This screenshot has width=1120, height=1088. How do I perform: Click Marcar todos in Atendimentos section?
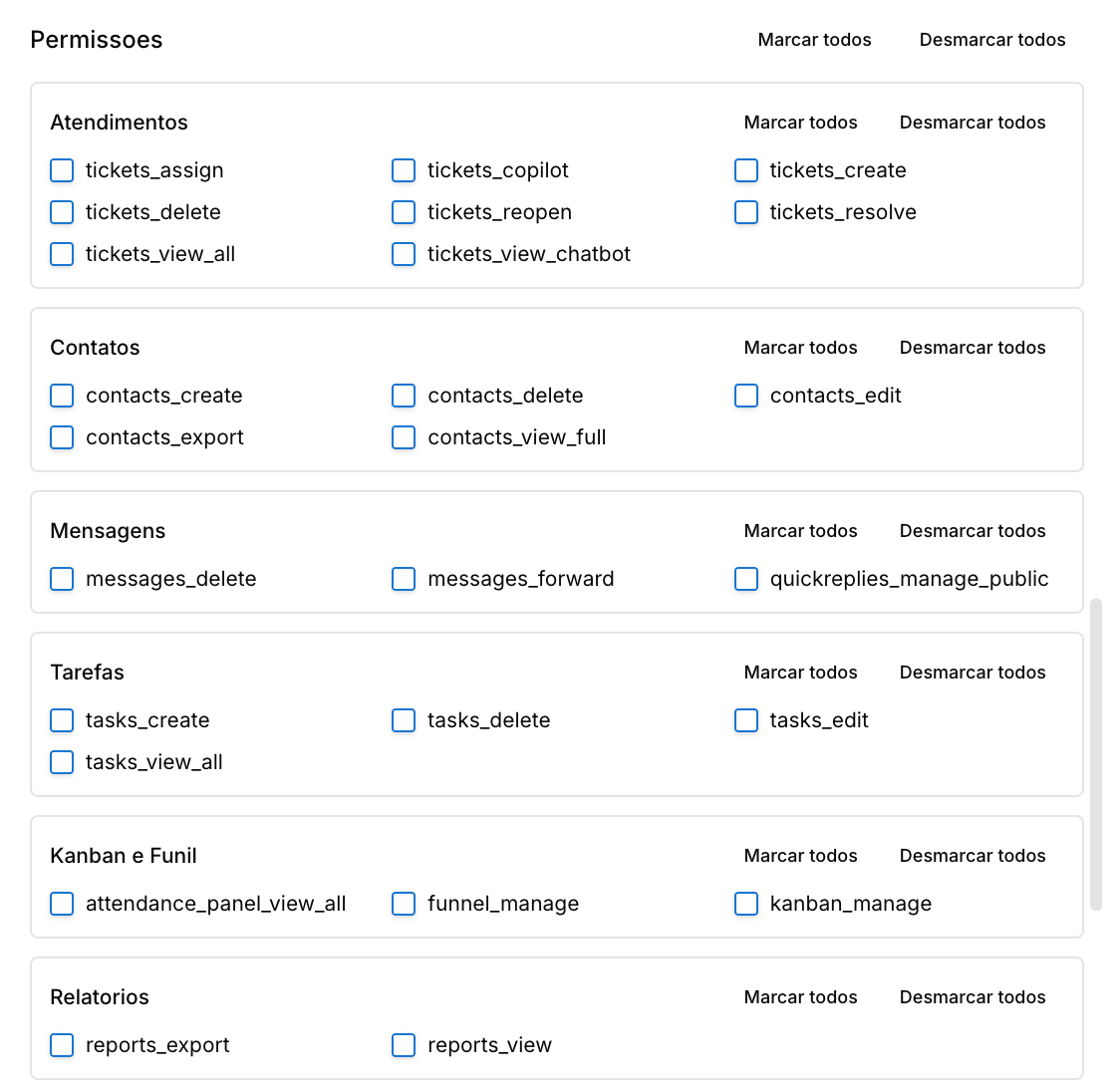click(801, 123)
